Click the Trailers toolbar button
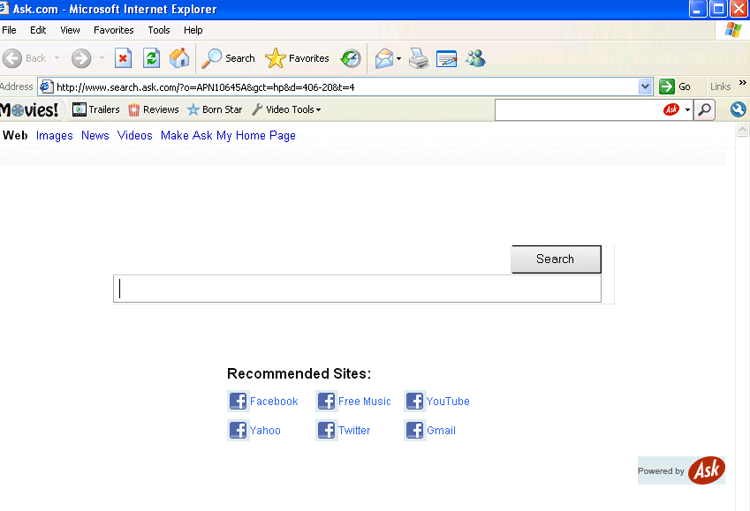 tap(96, 110)
